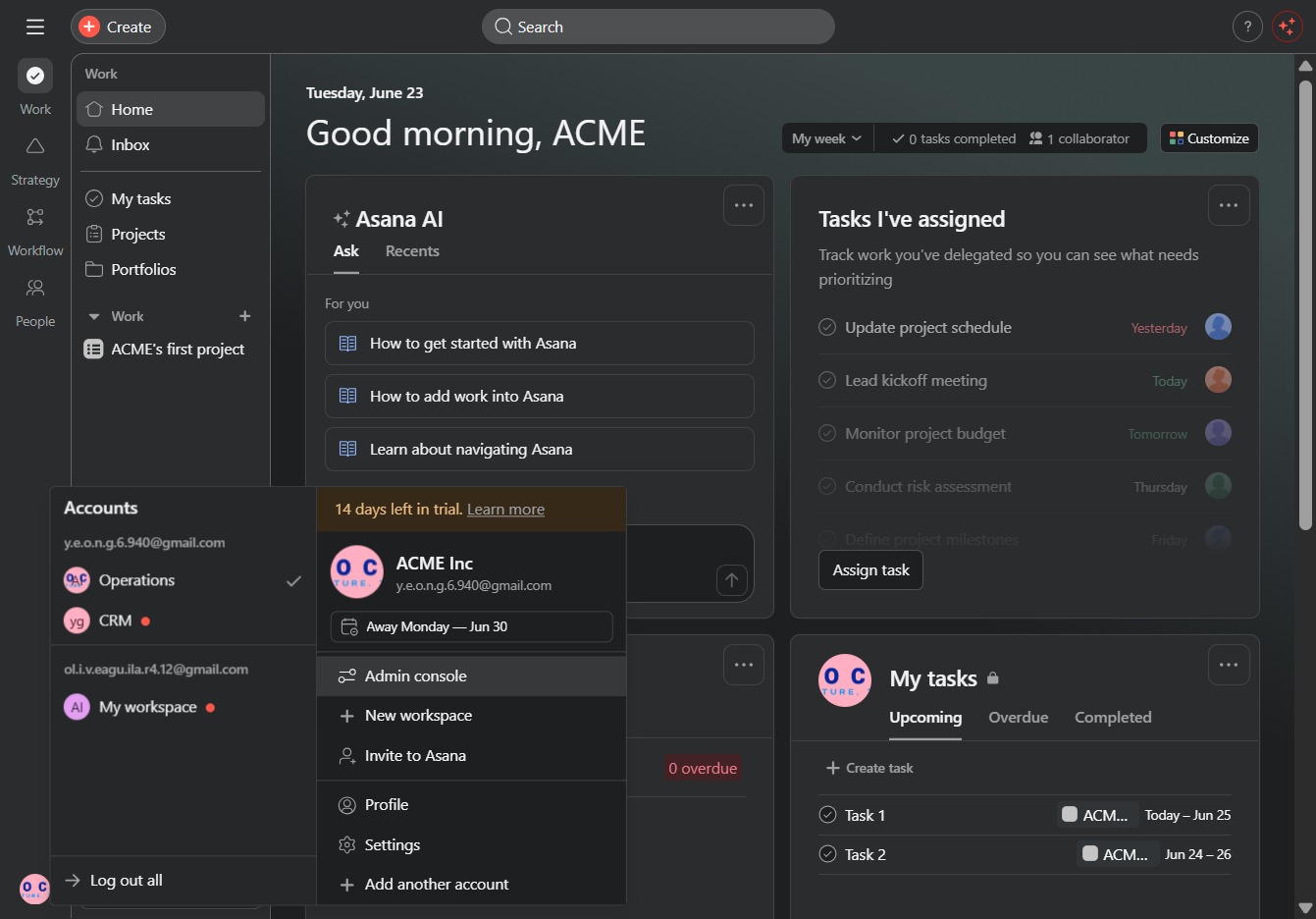Click the Create button

click(x=118, y=27)
